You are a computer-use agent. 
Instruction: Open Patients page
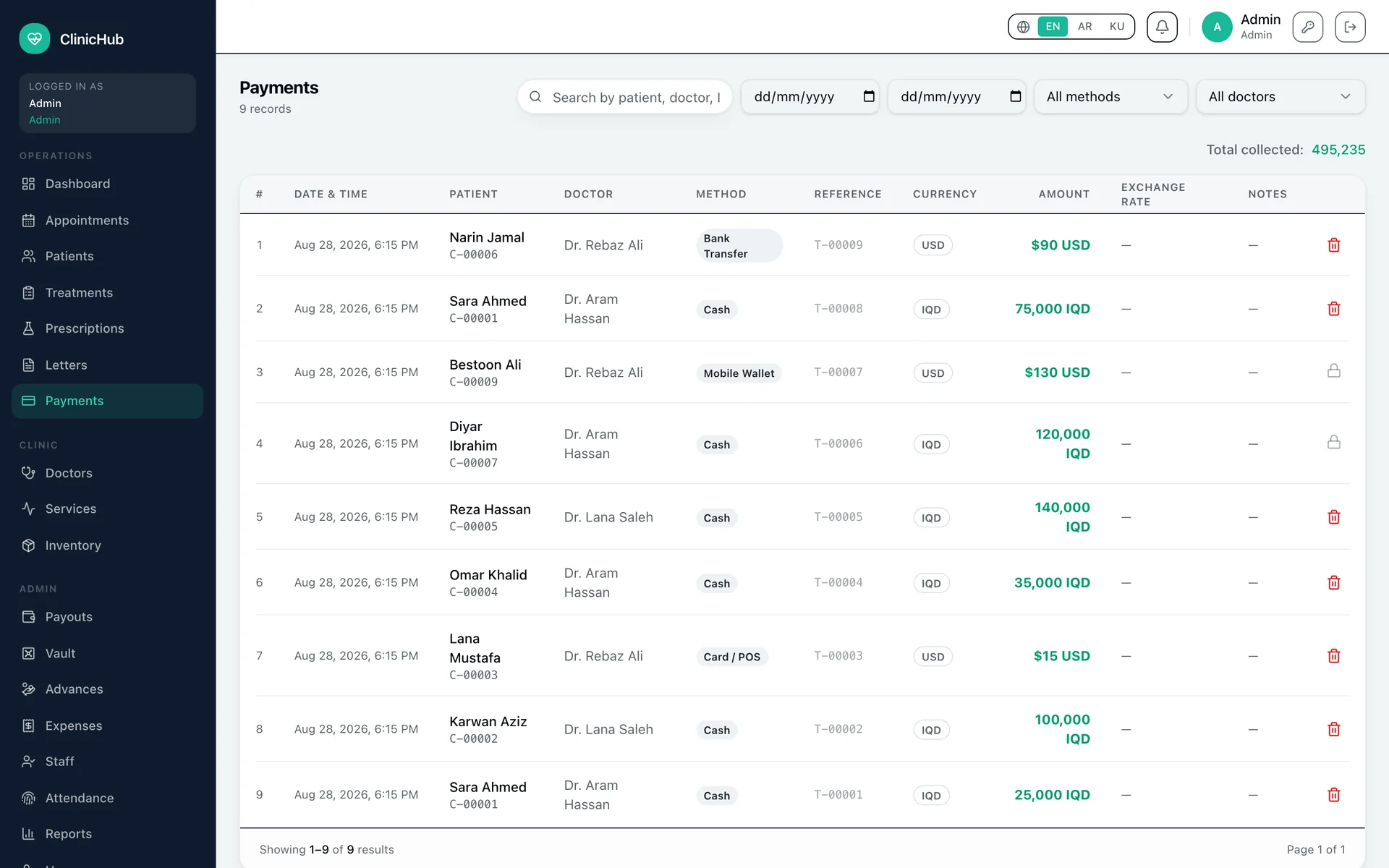pos(108,256)
